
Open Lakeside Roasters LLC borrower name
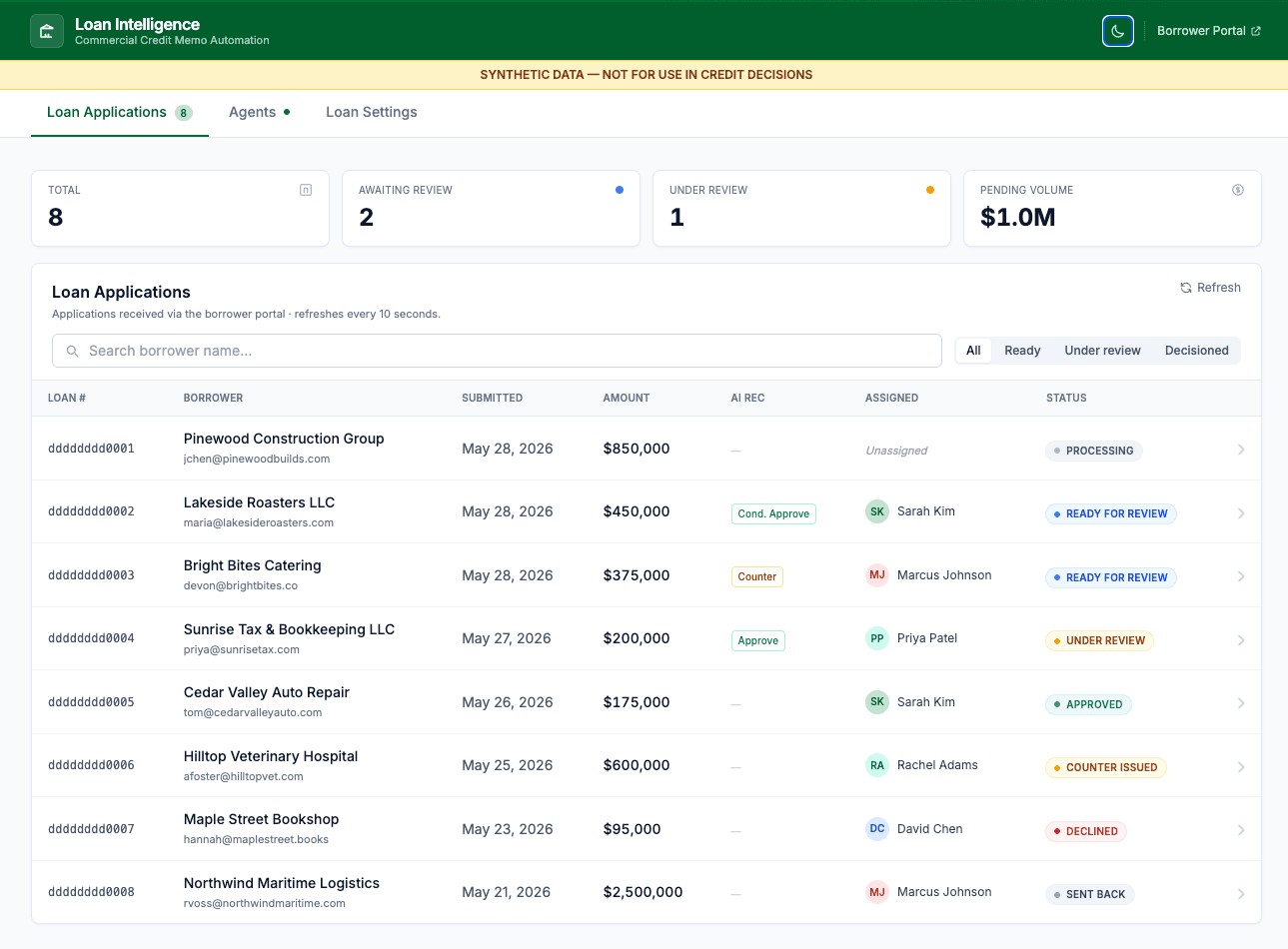(x=259, y=502)
